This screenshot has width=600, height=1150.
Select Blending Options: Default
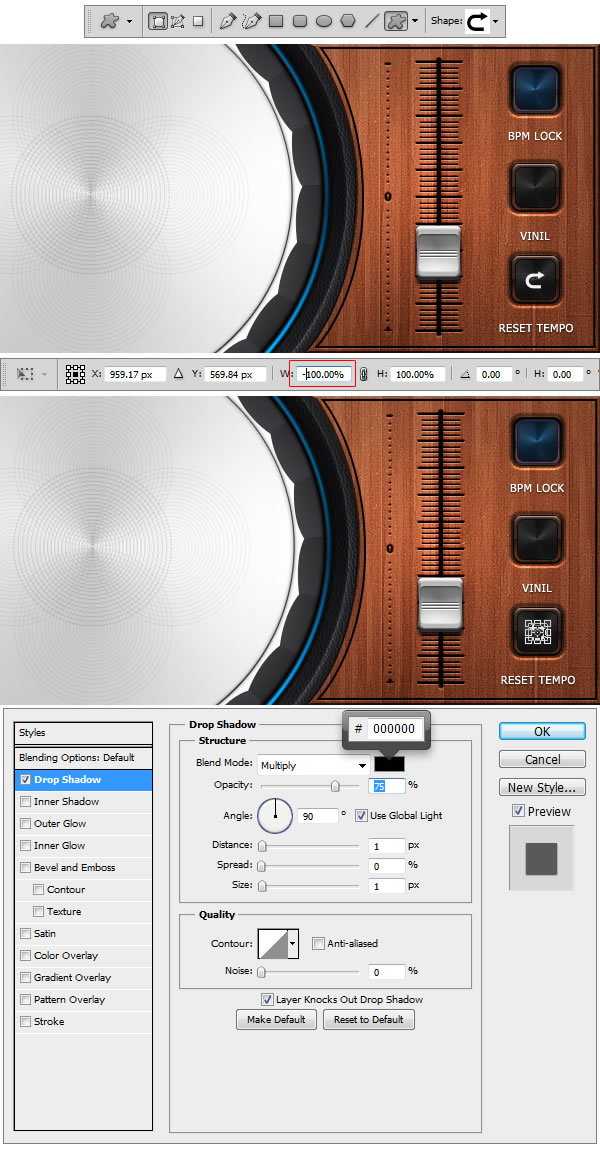[84, 758]
